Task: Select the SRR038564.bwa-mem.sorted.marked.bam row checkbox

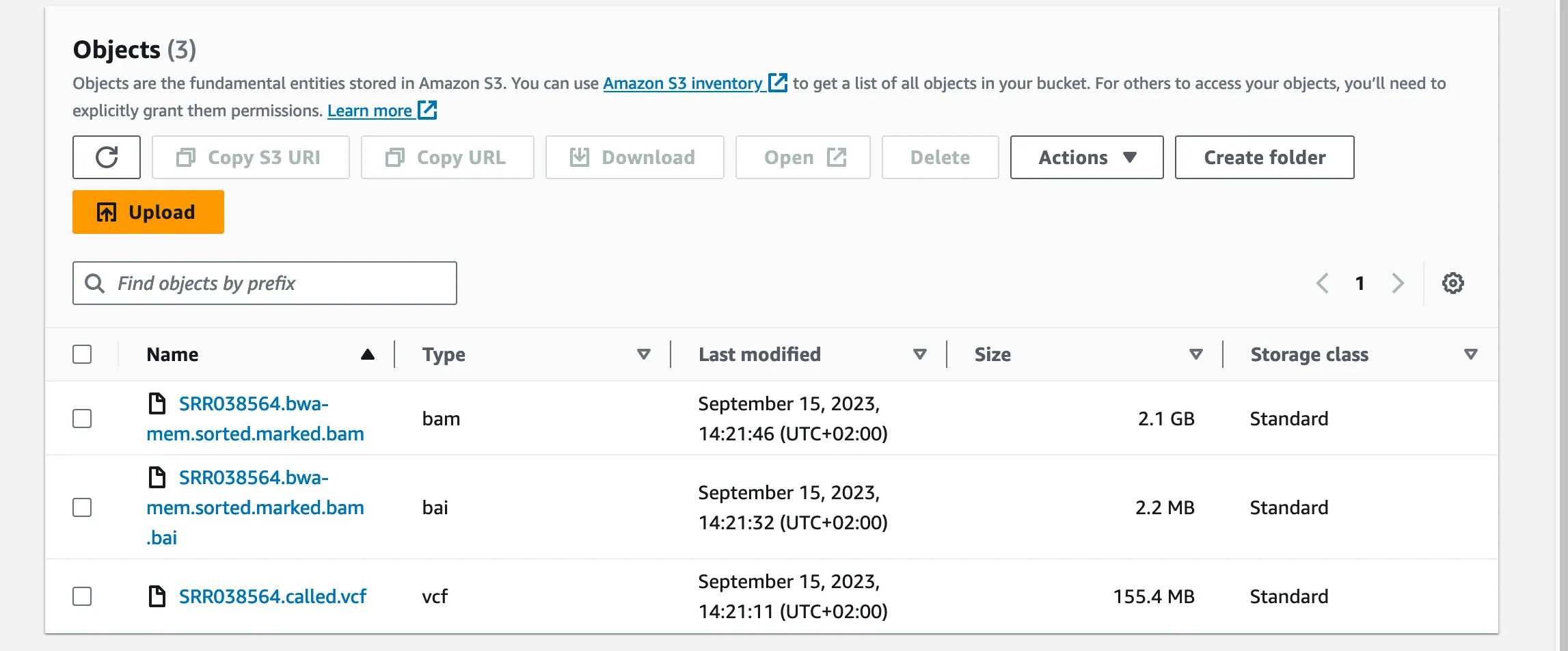Action: [x=82, y=418]
